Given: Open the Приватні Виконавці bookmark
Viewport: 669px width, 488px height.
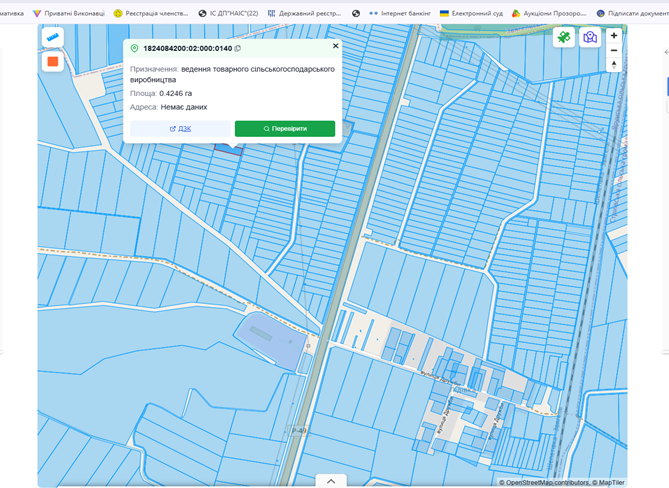Looking at the screenshot, I should click(69, 14).
